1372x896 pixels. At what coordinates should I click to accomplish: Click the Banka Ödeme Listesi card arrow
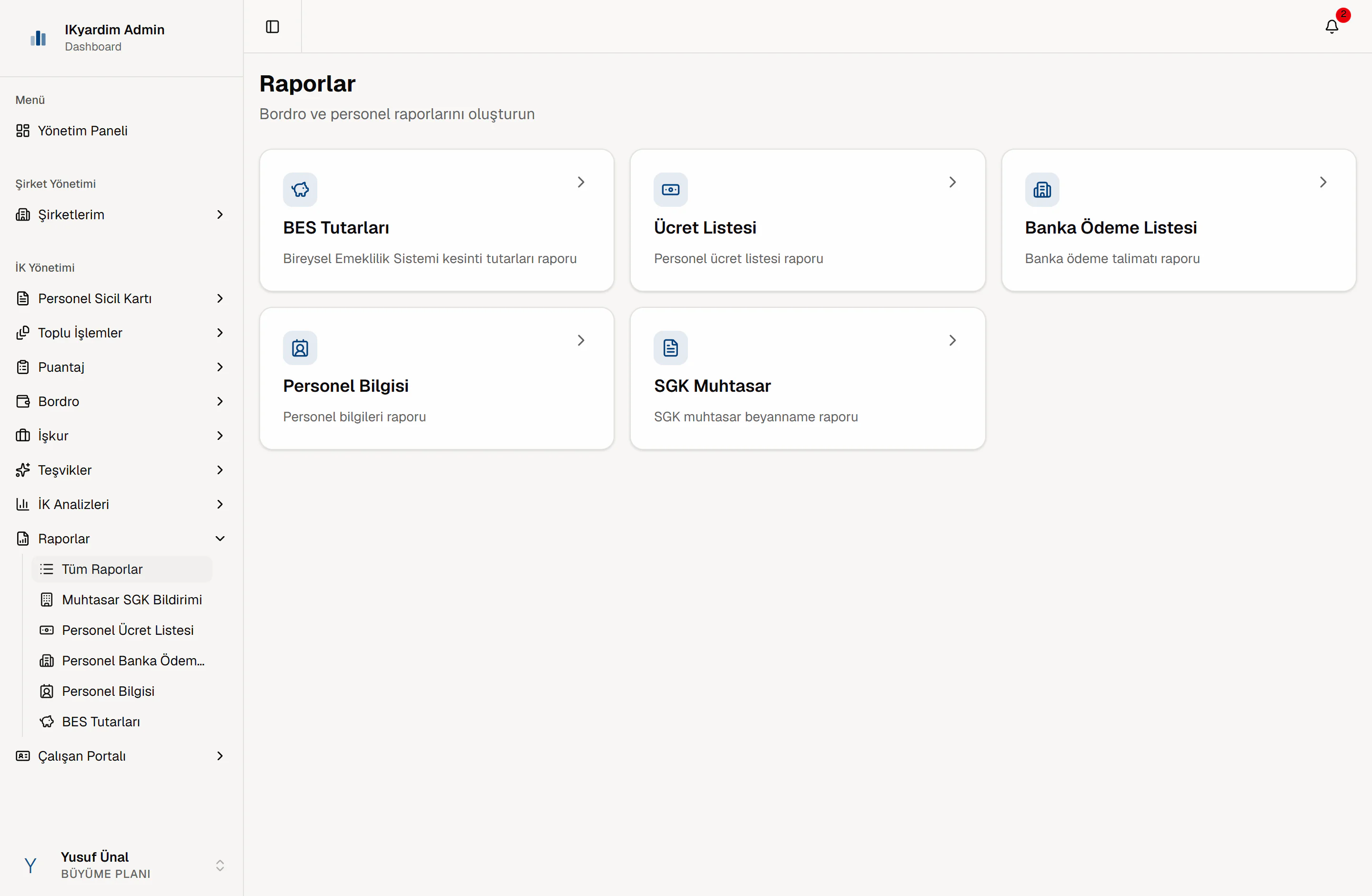click(x=1323, y=182)
